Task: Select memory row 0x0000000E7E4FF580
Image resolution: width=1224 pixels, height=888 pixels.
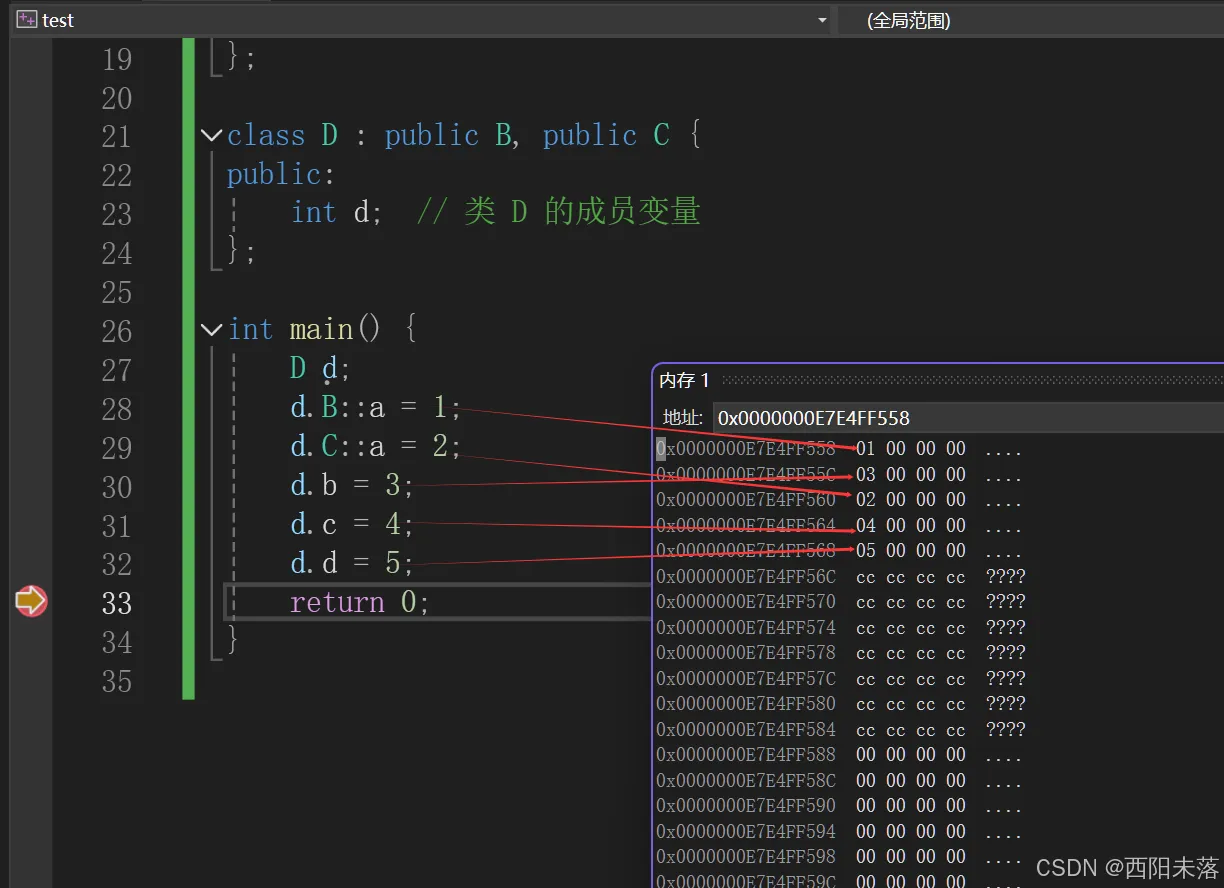Action: (841, 704)
